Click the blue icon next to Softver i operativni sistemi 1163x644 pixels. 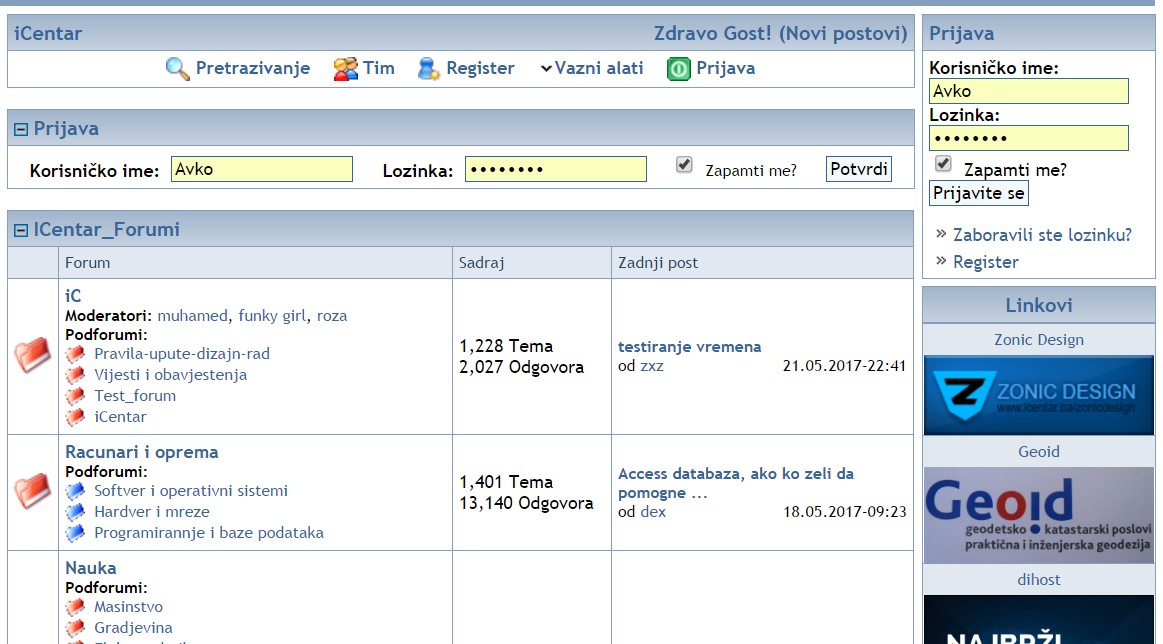pyautogui.click(x=75, y=491)
